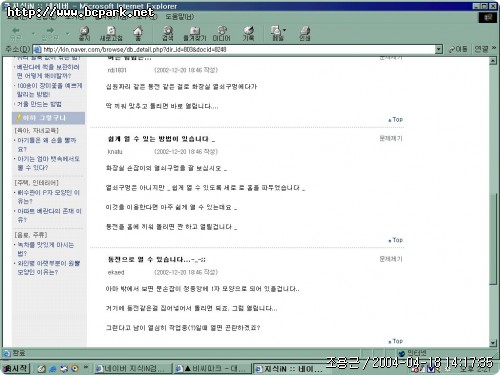
Task: Open the Favorites (즐겨찾기) toolbar icon
Action: [x=195, y=31]
